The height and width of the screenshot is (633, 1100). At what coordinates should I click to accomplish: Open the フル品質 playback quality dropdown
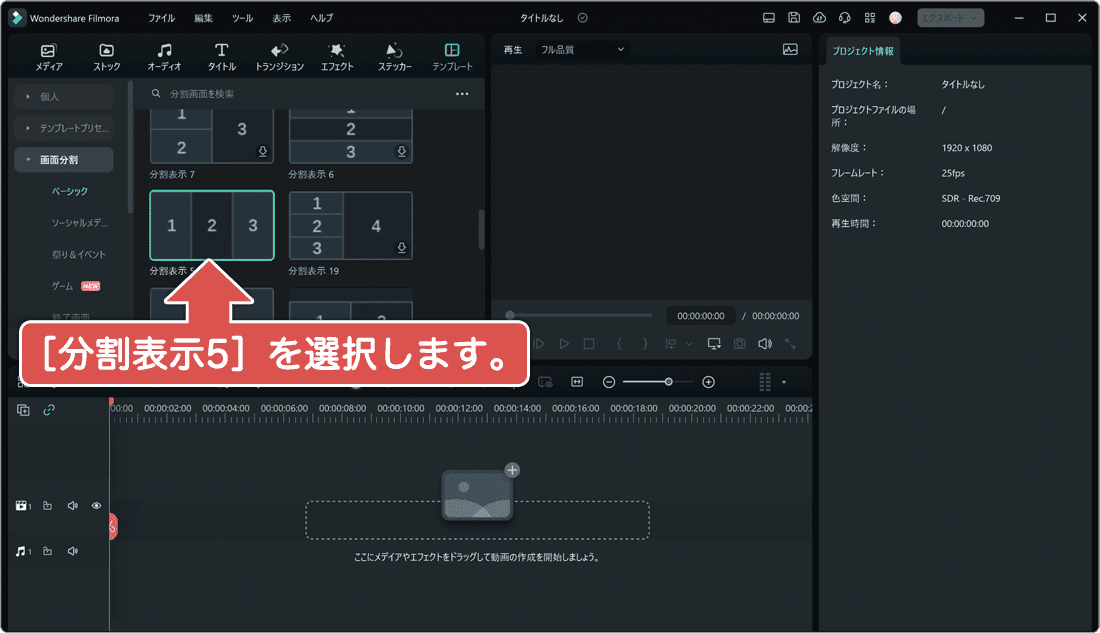pos(581,49)
